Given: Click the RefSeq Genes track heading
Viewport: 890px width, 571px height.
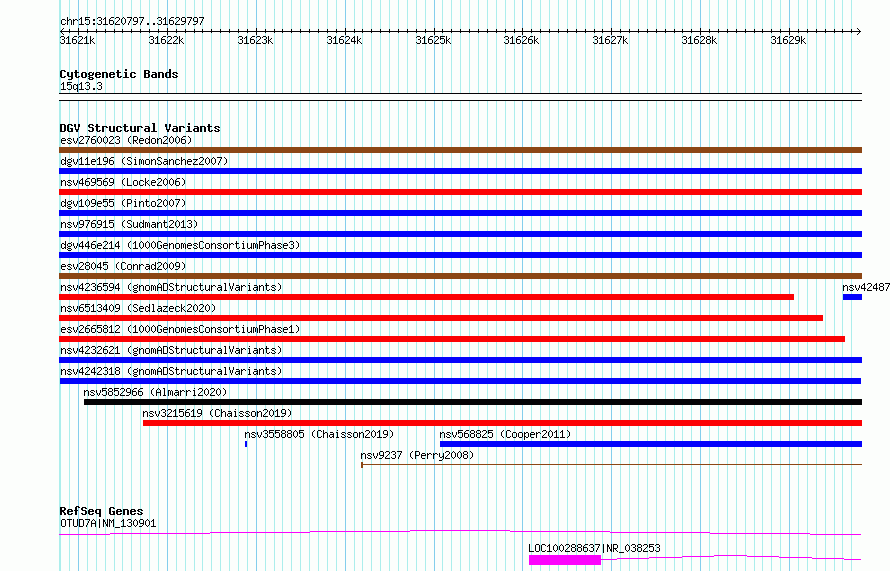Looking at the screenshot, I should pyautogui.click(x=101, y=511).
